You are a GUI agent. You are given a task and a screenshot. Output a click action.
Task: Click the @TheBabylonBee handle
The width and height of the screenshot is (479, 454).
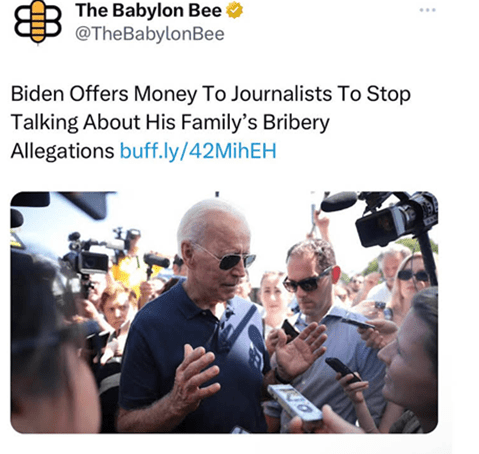coord(150,34)
